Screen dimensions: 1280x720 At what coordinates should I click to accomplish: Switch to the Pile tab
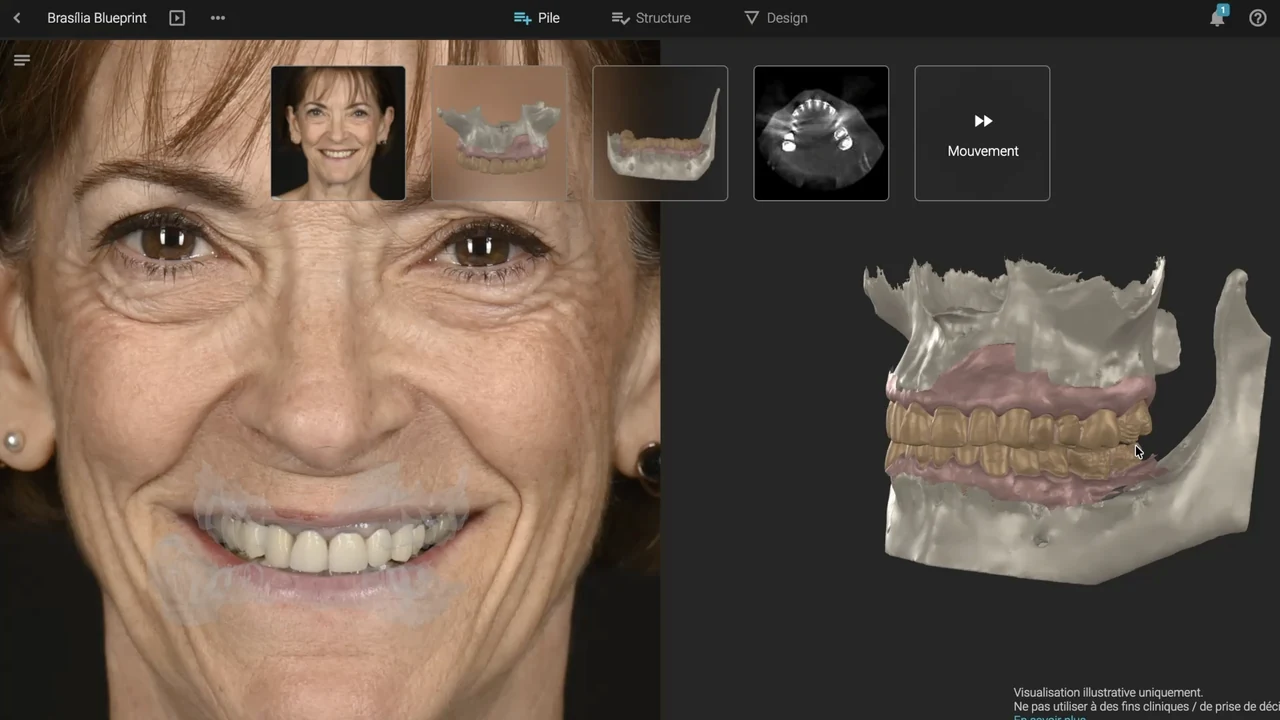[536, 18]
